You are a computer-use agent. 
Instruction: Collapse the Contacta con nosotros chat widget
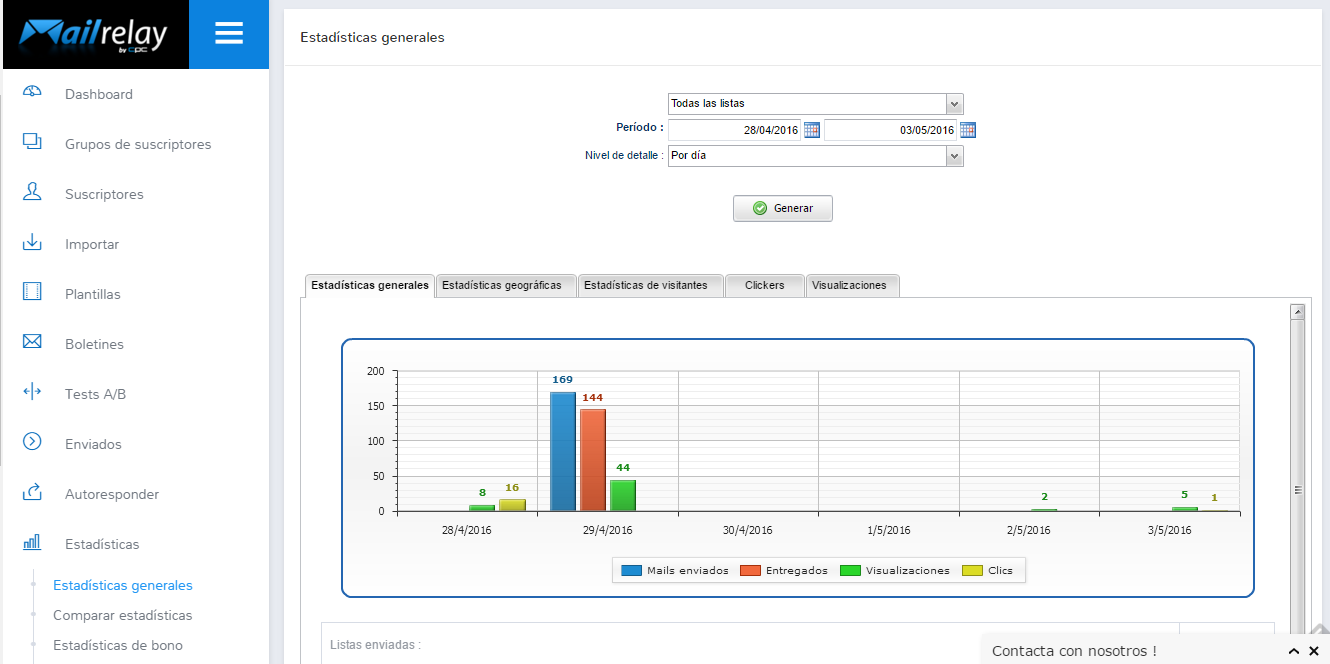(x=1294, y=650)
